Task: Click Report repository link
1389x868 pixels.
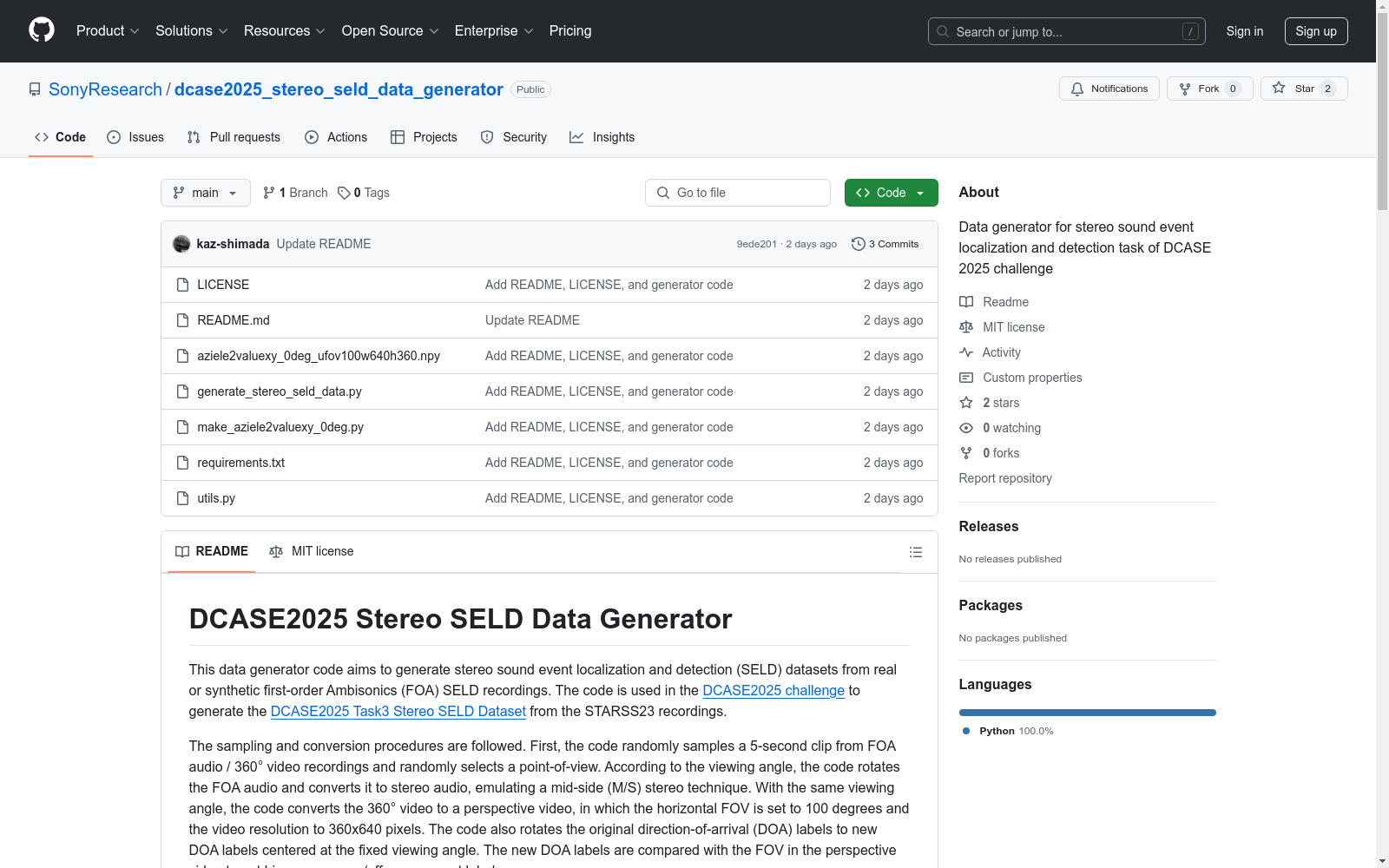Action: point(1005,478)
